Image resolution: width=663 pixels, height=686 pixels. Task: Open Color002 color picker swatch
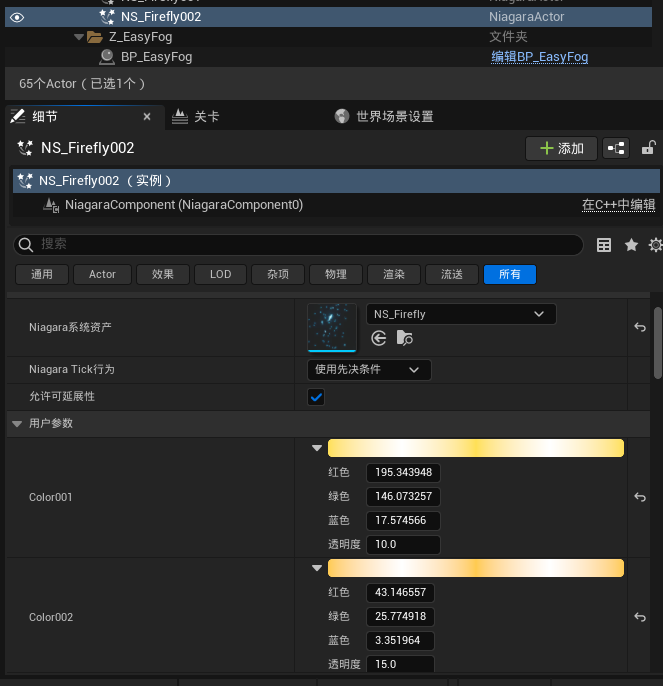pos(476,568)
